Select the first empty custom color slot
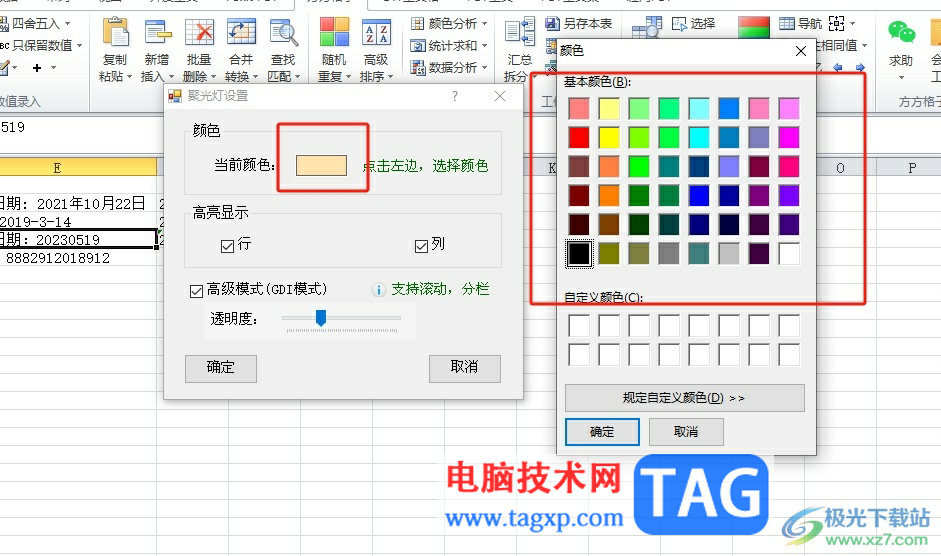The width and height of the screenshot is (941, 556). click(x=579, y=325)
